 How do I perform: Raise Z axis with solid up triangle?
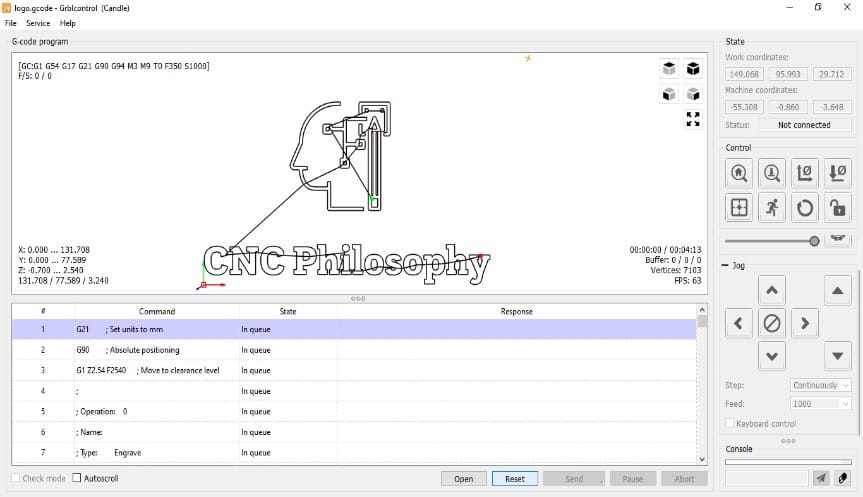(x=838, y=290)
